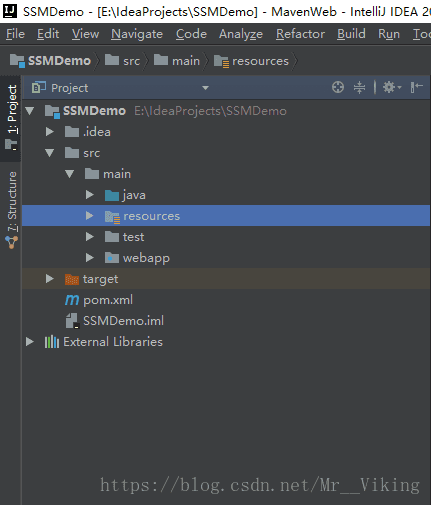Click the SSMDemo module folder icon in tree
This screenshot has height=505, width=431.
click(x=53, y=111)
